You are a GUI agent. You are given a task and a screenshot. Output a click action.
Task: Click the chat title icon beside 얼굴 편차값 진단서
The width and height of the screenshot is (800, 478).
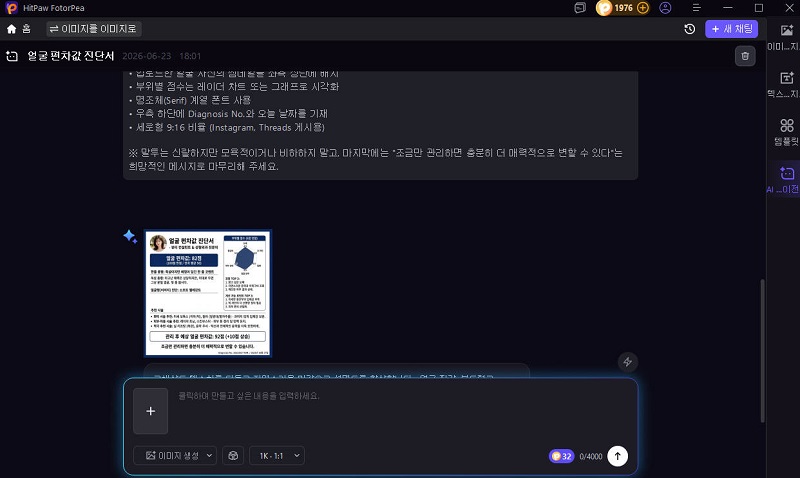(x=12, y=56)
